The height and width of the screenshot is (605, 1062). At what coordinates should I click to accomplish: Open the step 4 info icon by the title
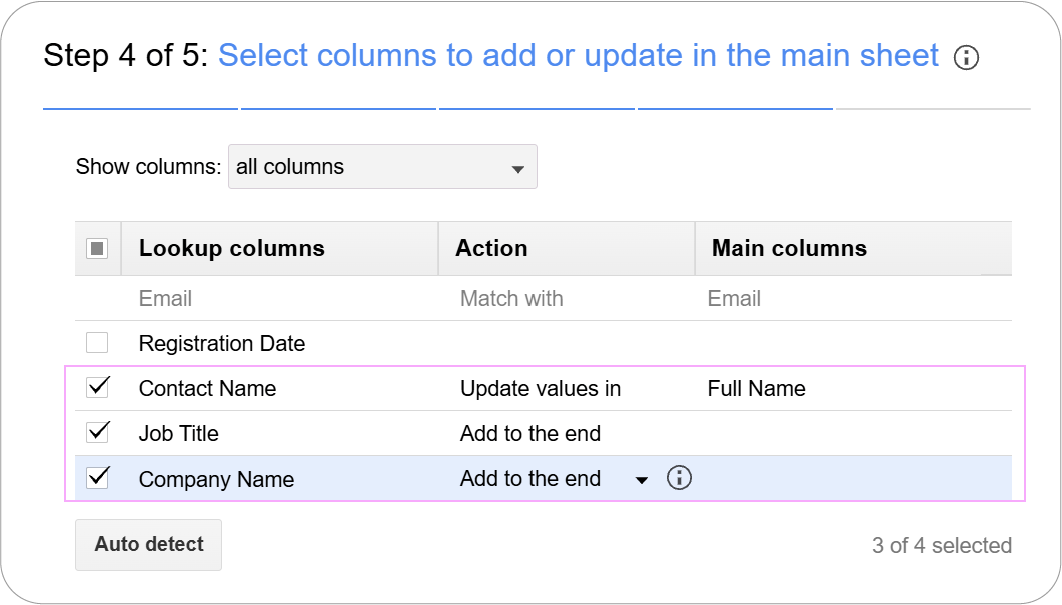pyautogui.click(x=966, y=58)
